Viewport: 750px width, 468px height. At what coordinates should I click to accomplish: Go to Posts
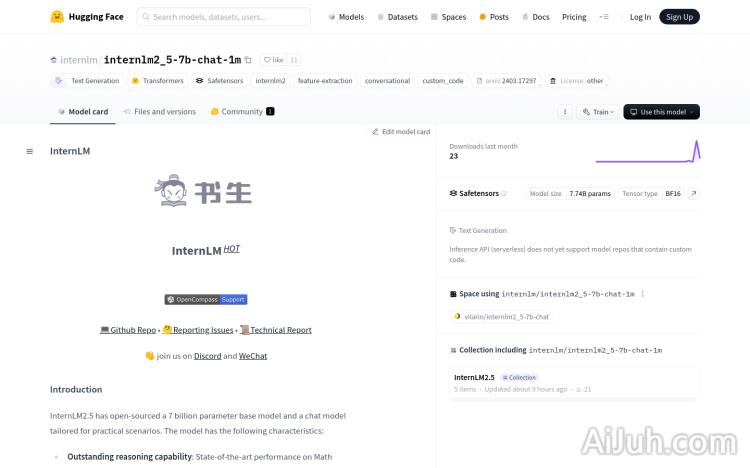(x=494, y=17)
